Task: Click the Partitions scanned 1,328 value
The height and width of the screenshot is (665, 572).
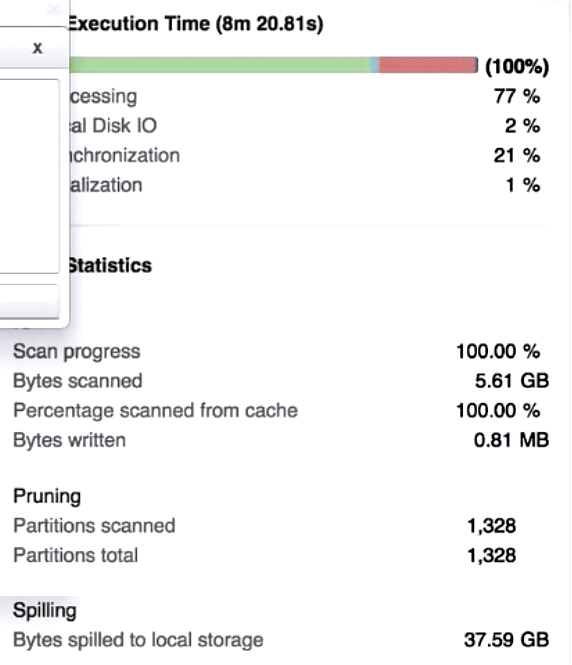Action: pos(491,526)
